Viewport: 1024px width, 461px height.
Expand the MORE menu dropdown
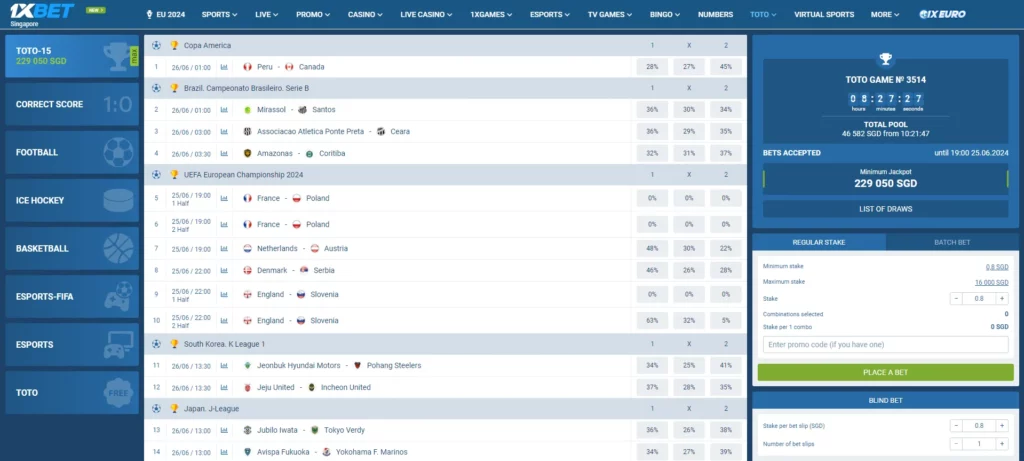pos(885,14)
